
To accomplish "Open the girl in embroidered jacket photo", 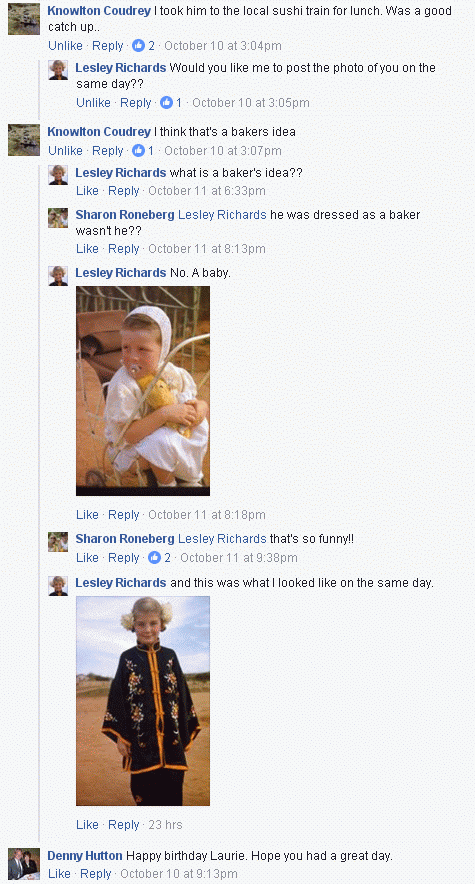I will click(x=143, y=701).
